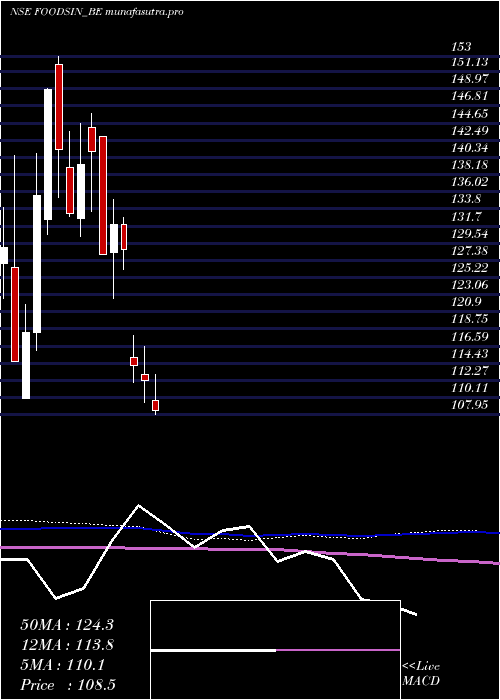
Task: Click the tallest red candlestick near 151
Action: (x=59, y=107)
